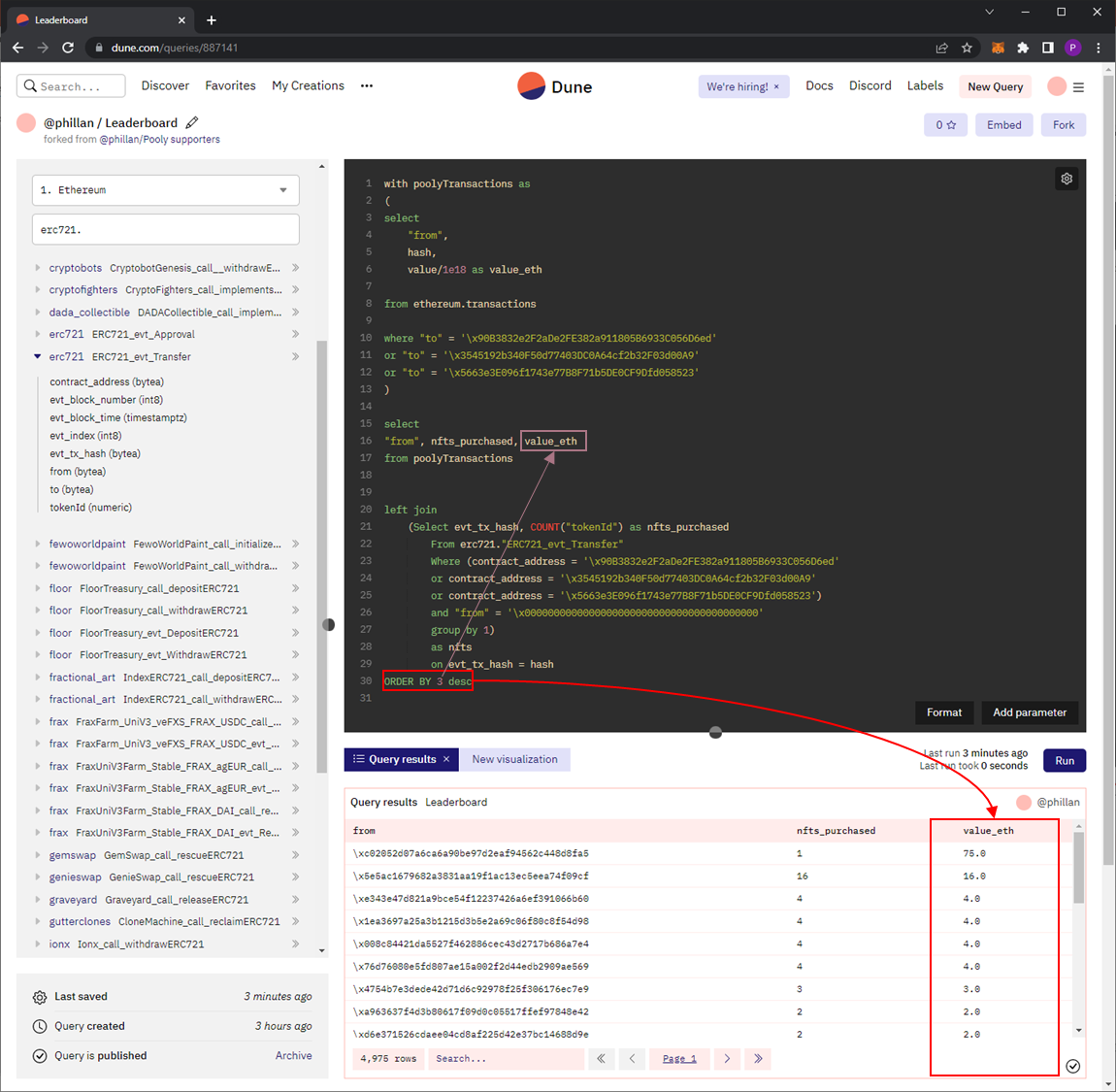Close the Query results tab
The image size is (1116, 1092).
(x=445, y=759)
